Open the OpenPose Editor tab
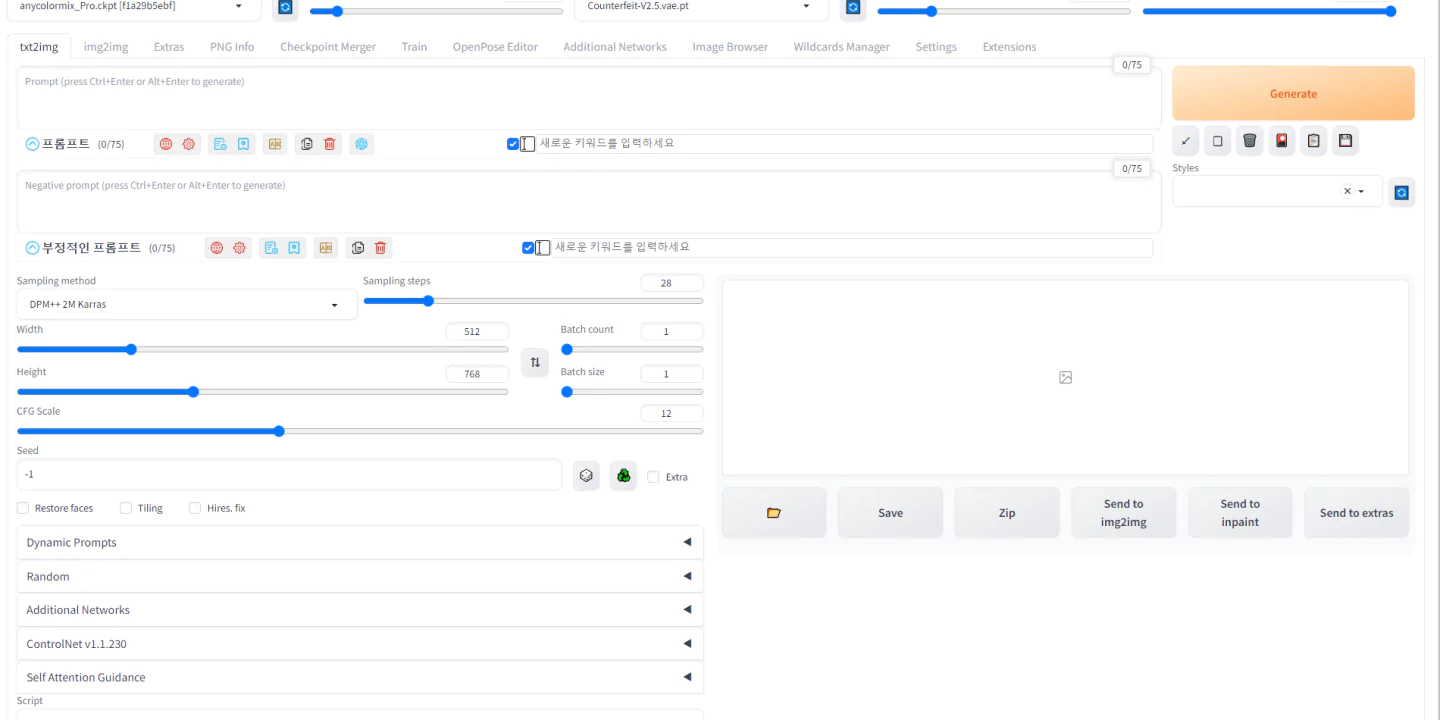The width and height of the screenshot is (1440, 720). (x=495, y=47)
